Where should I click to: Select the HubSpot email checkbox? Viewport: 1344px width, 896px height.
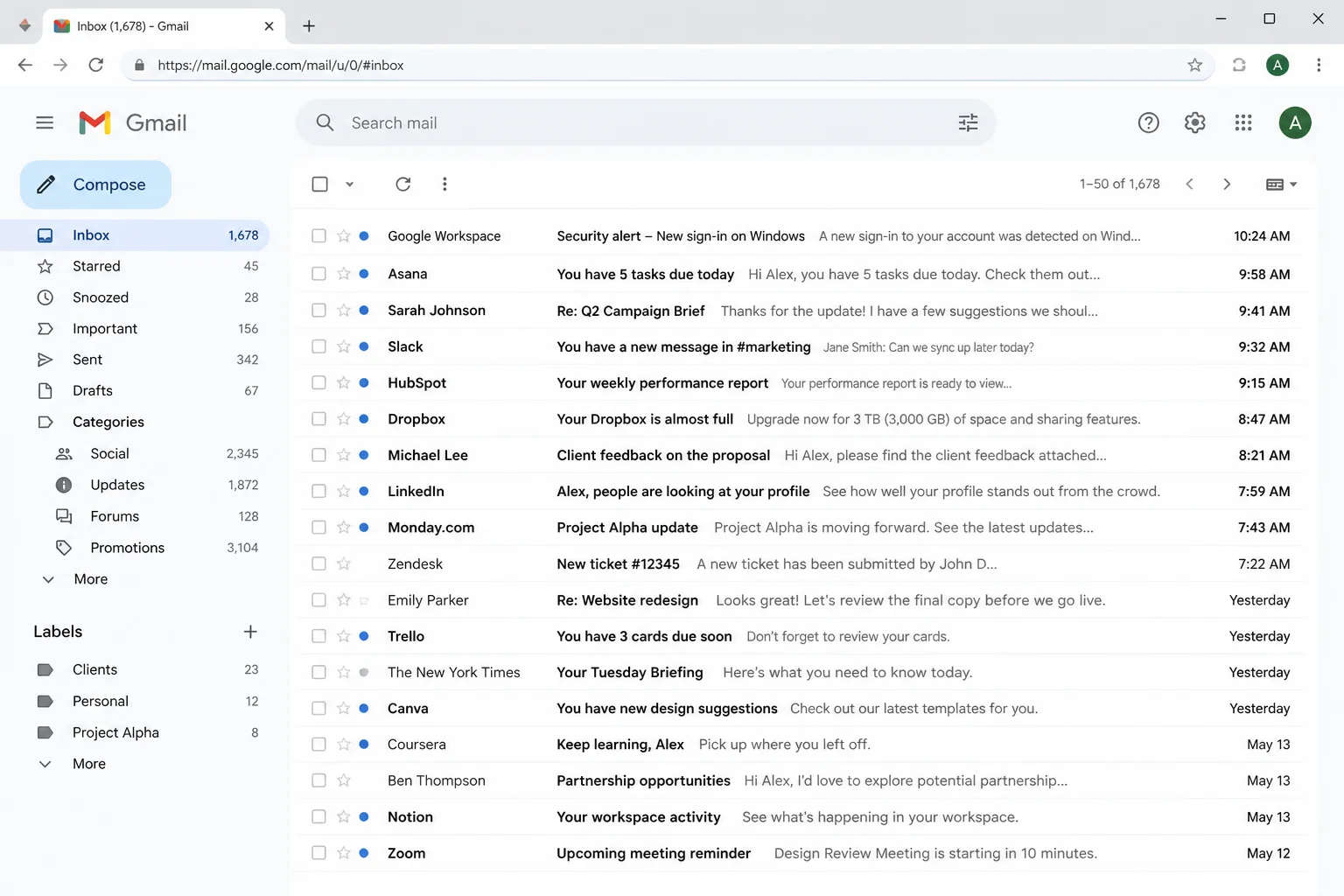click(318, 383)
